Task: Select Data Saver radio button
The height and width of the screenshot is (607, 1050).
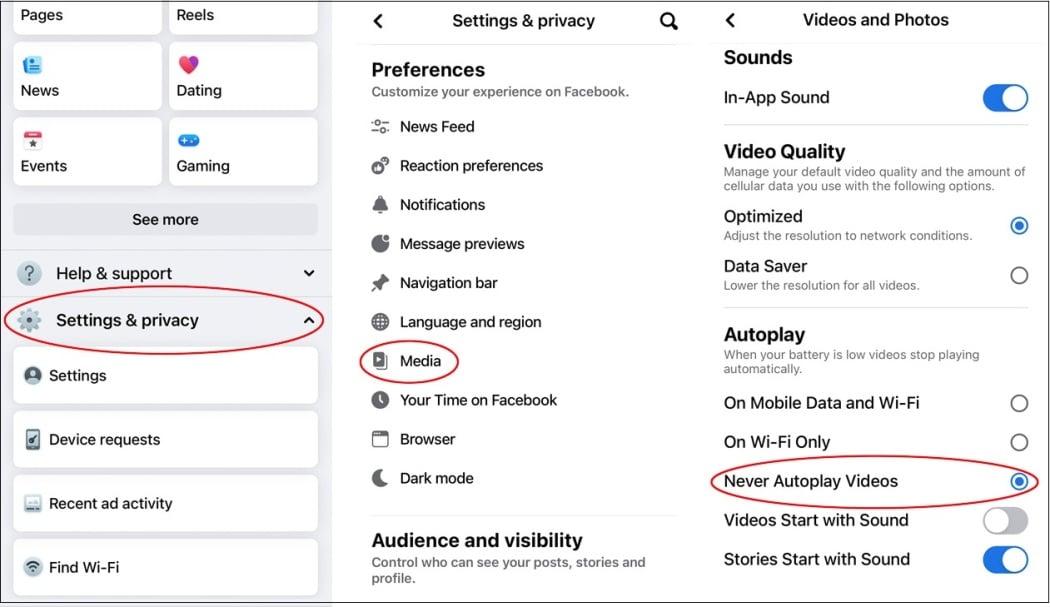Action: pos(1019,275)
